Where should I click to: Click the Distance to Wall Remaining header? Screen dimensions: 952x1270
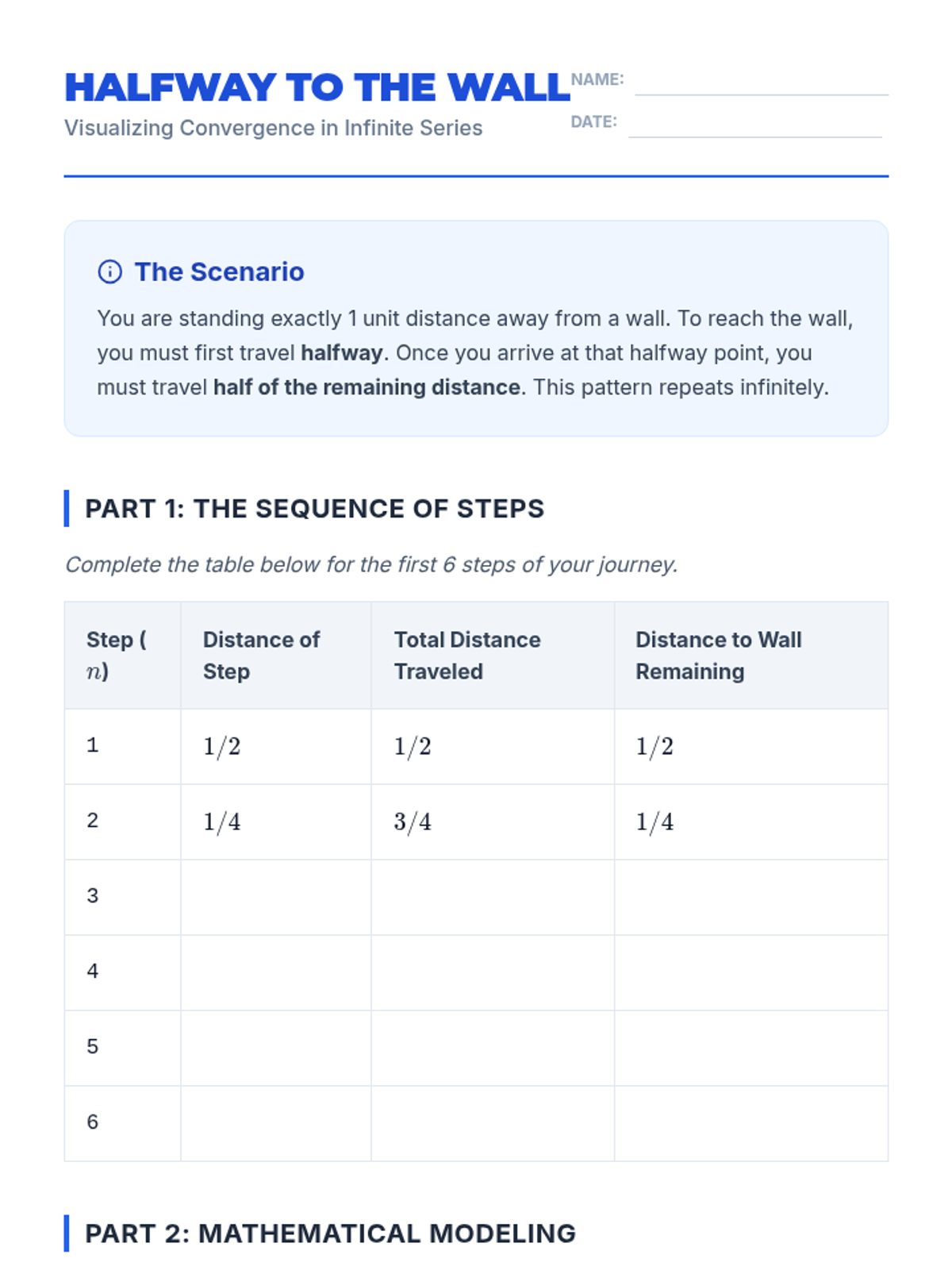(718, 655)
